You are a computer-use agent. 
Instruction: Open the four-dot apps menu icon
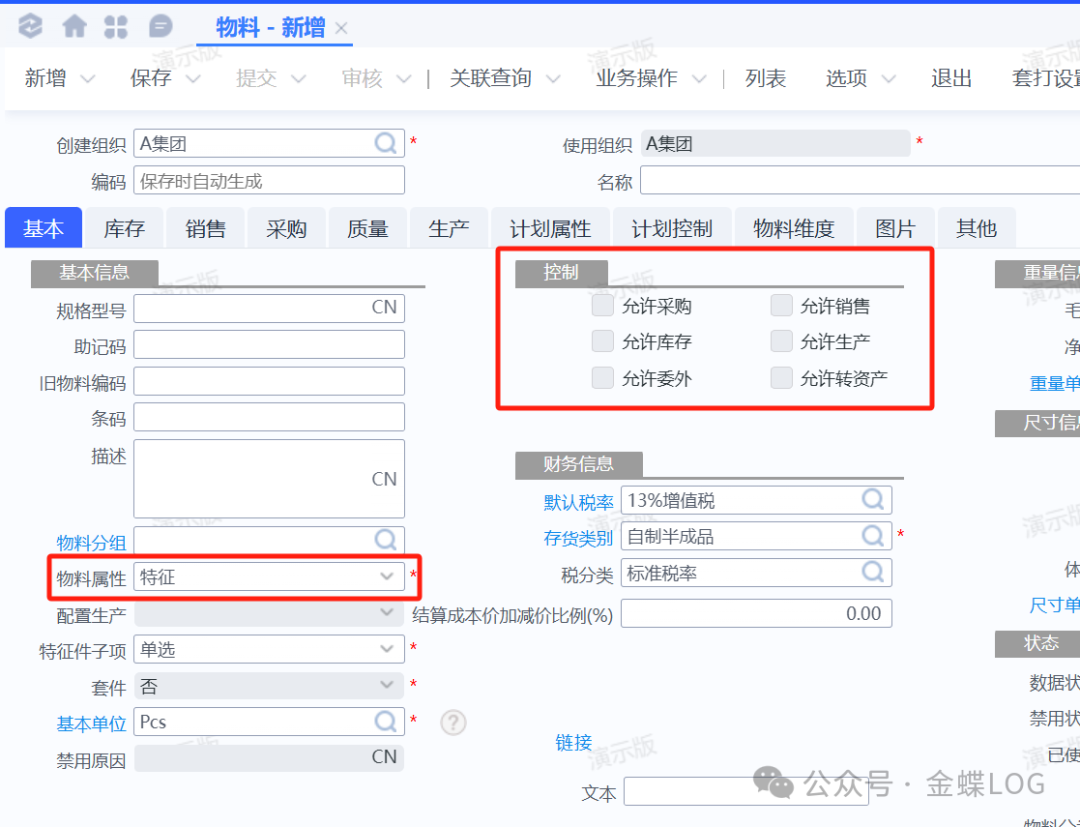click(116, 26)
